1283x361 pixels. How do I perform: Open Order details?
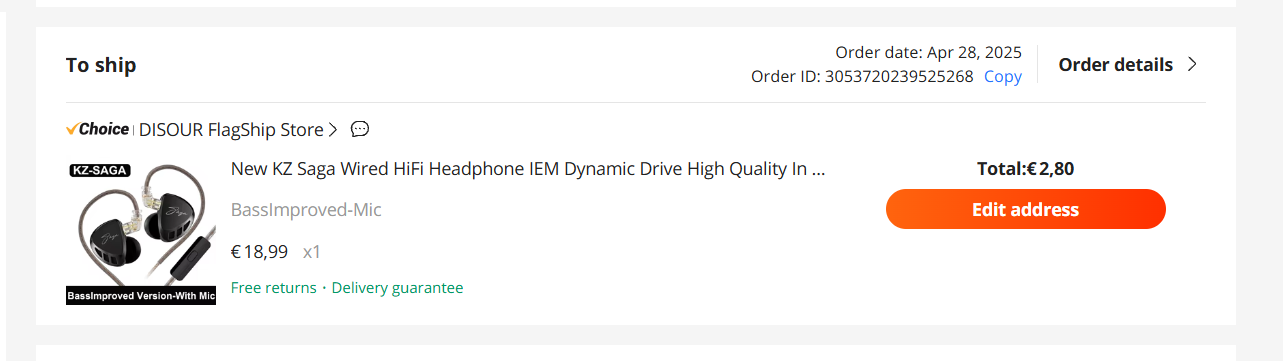[1115, 65]
